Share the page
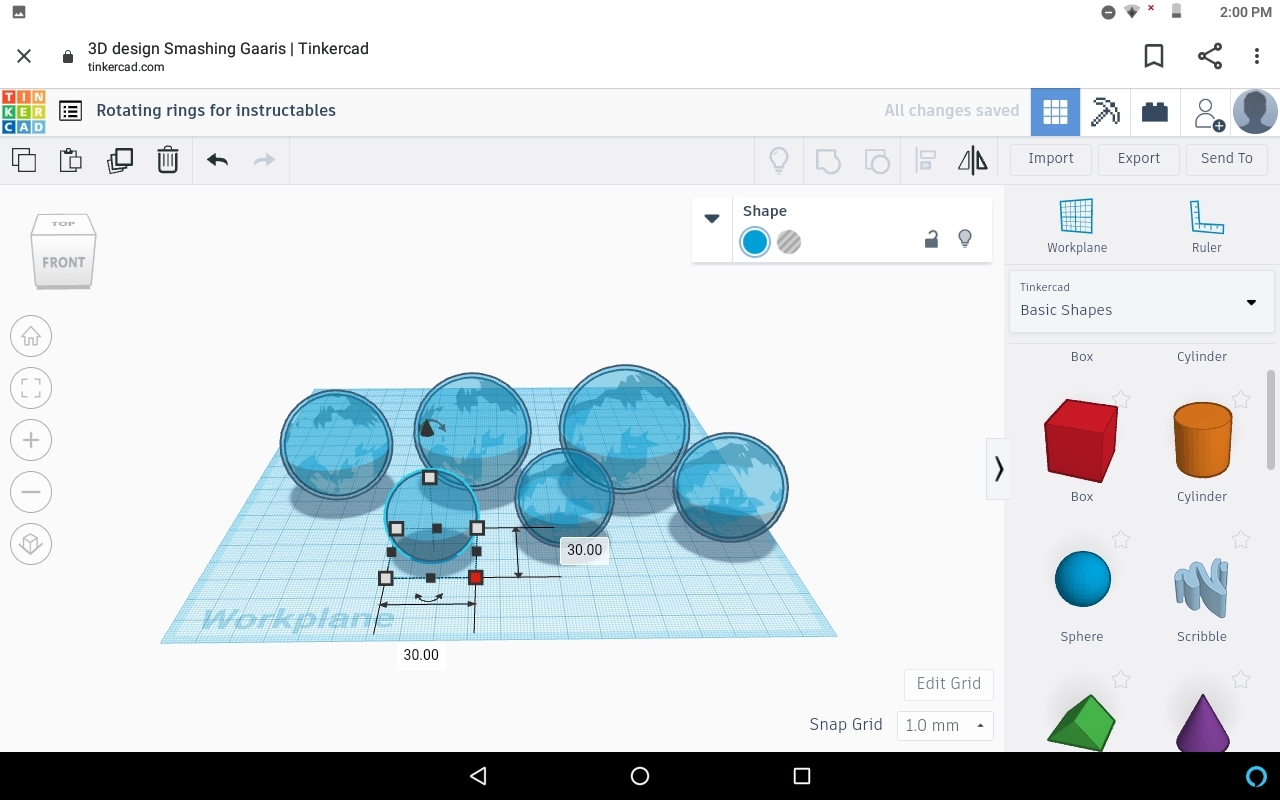Screen dimensions: 1280x800 click(1210, 56)
